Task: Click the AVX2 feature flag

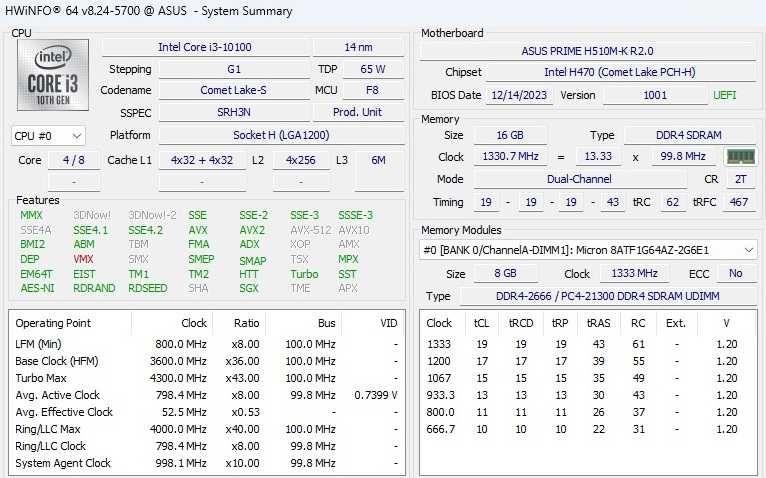Action: pos(252,230)
